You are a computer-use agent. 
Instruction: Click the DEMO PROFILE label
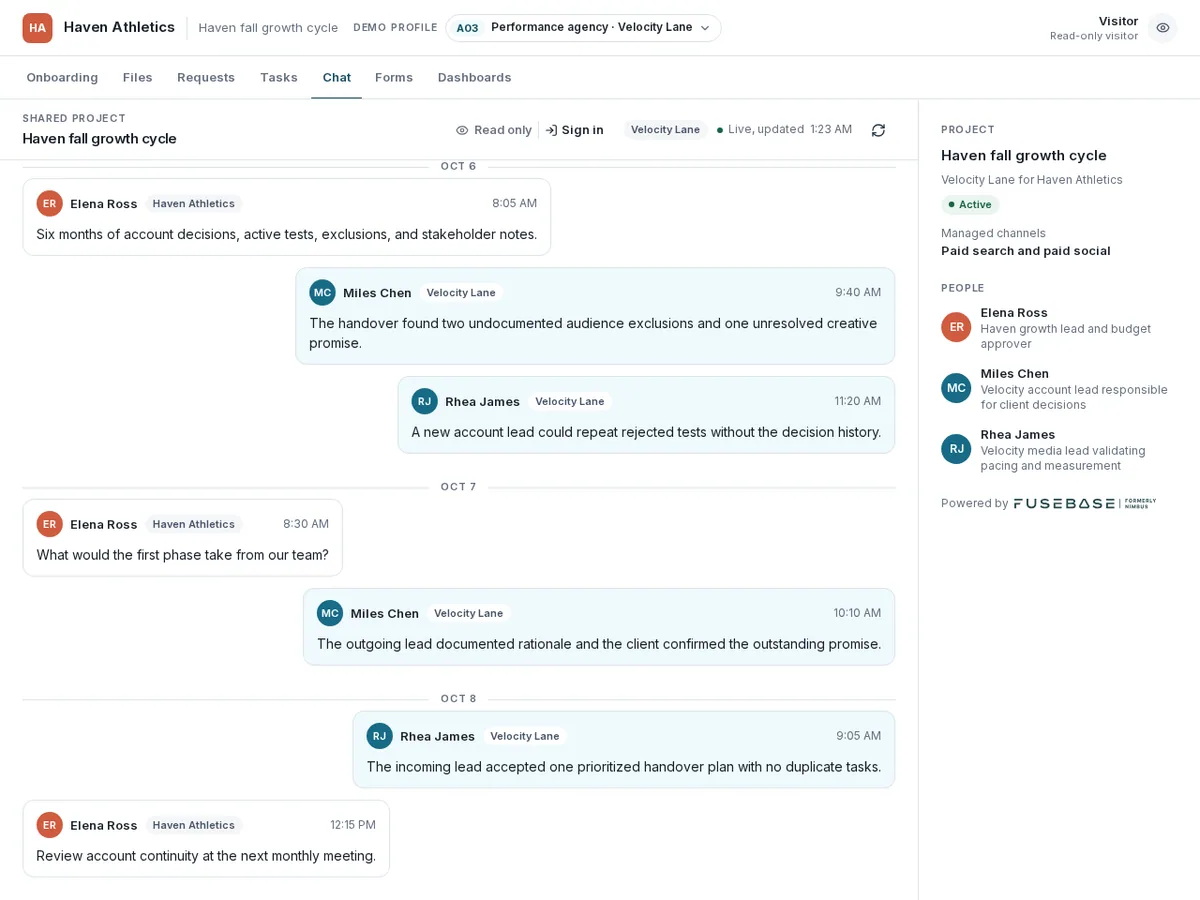[x=395, y=28]
